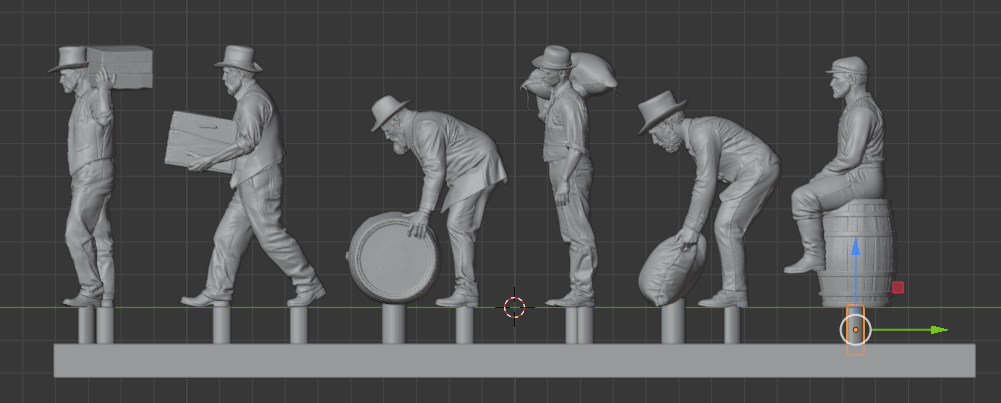Click the sack resting on the ground

click(672, 271)
